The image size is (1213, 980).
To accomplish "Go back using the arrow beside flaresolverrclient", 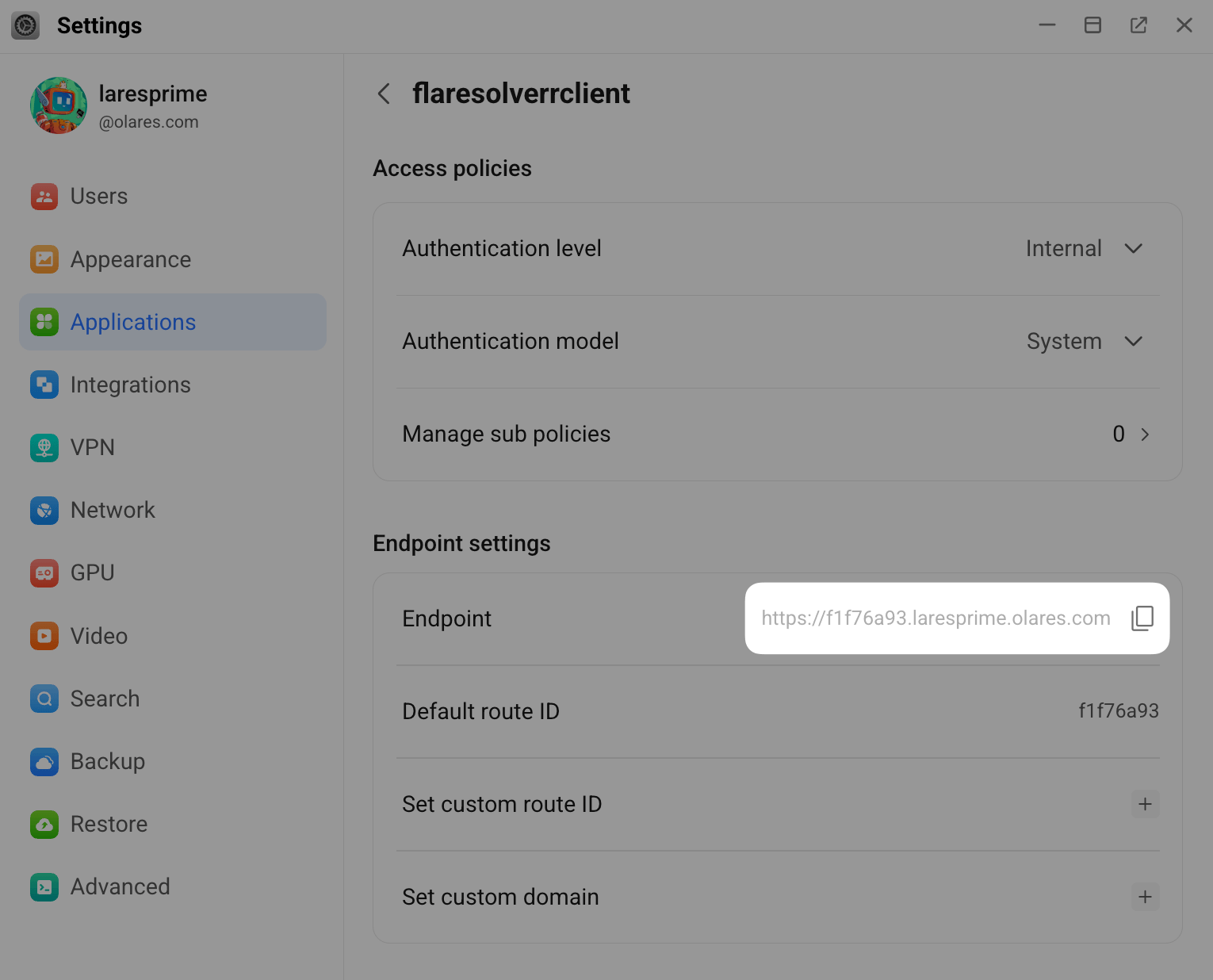I will (x=384, y=94).
